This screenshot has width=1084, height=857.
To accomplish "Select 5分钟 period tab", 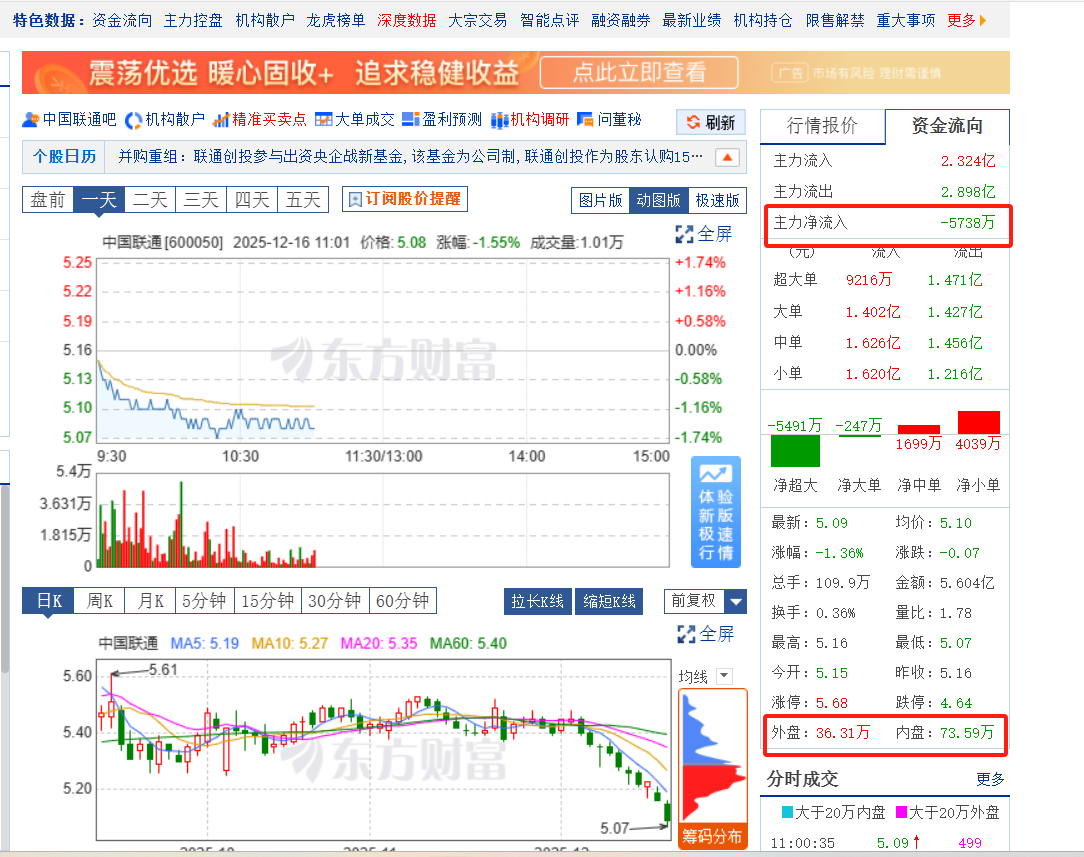I will [x=205, y=601].
